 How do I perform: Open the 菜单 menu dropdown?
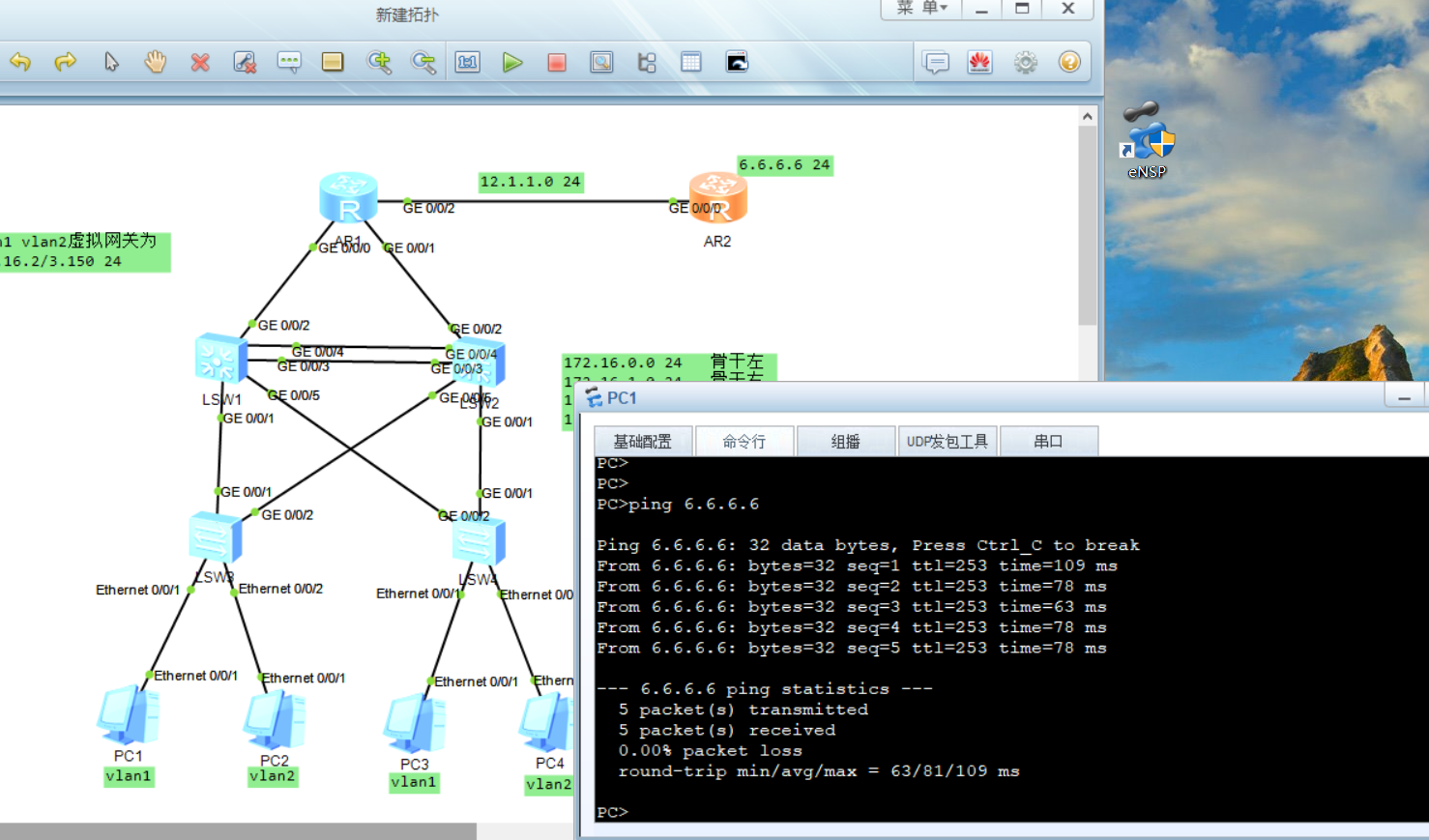[x=922, y=9]
